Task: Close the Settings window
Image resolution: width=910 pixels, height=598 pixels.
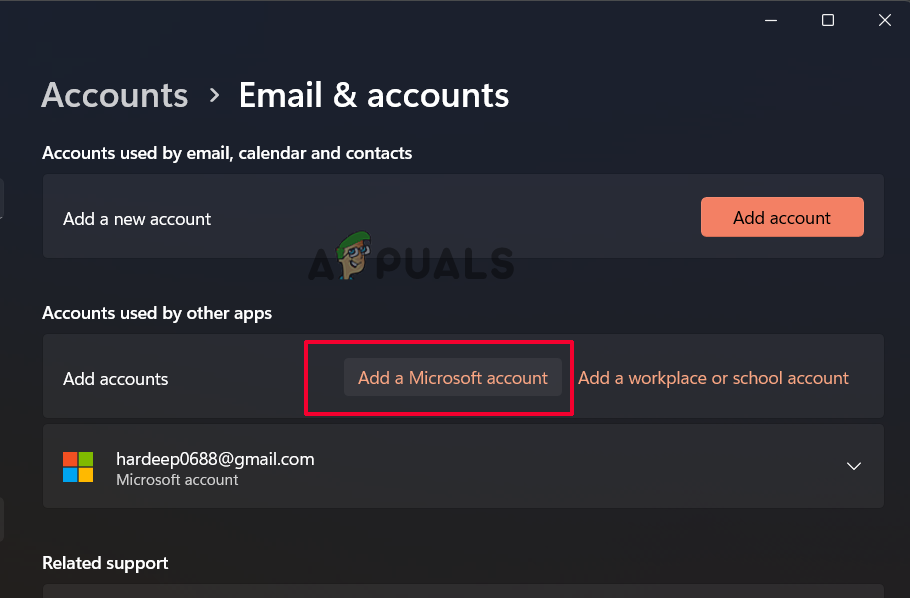Action: coord(884,20)
